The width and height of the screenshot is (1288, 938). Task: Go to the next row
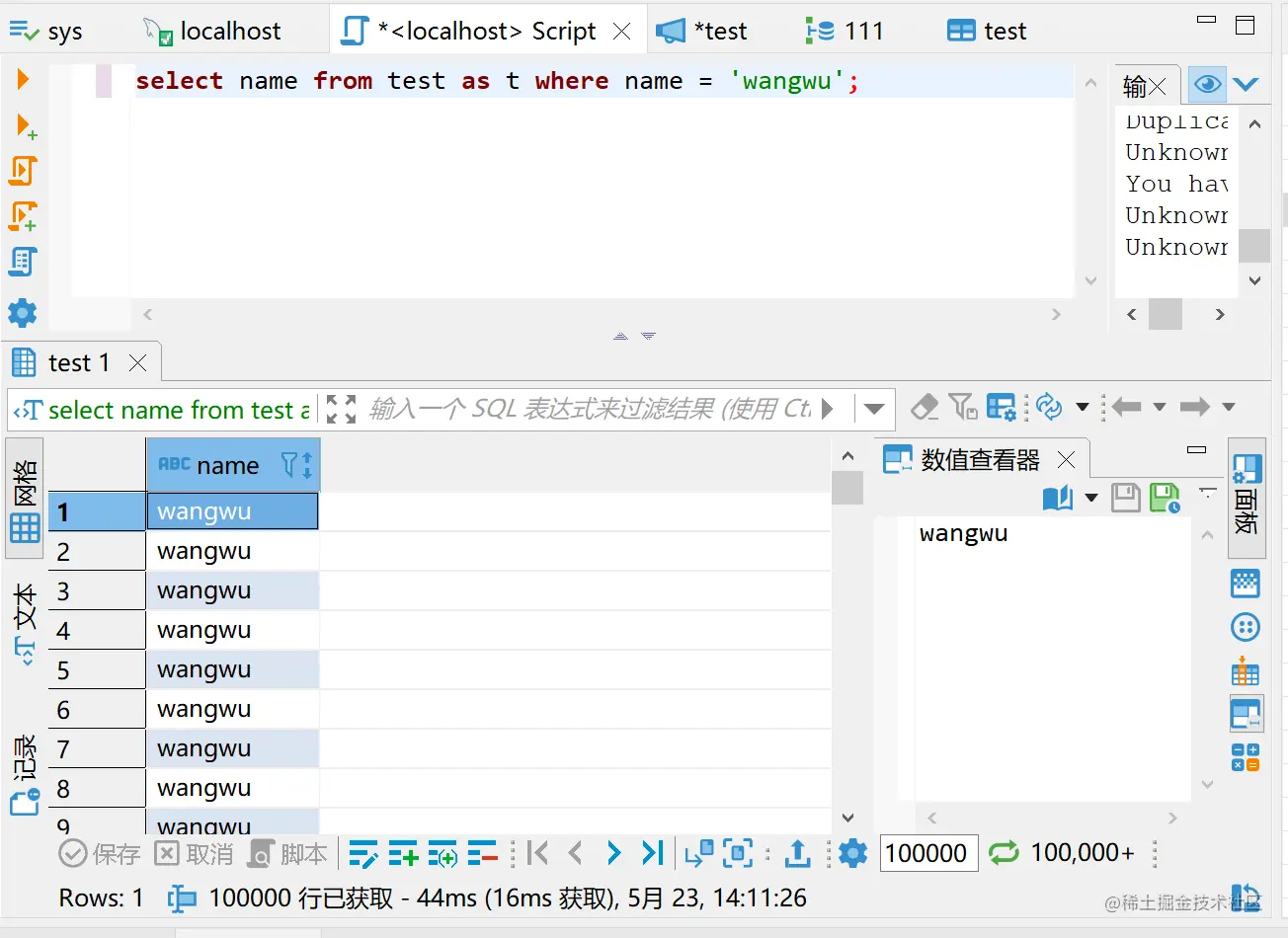click(x=614, y=853)
